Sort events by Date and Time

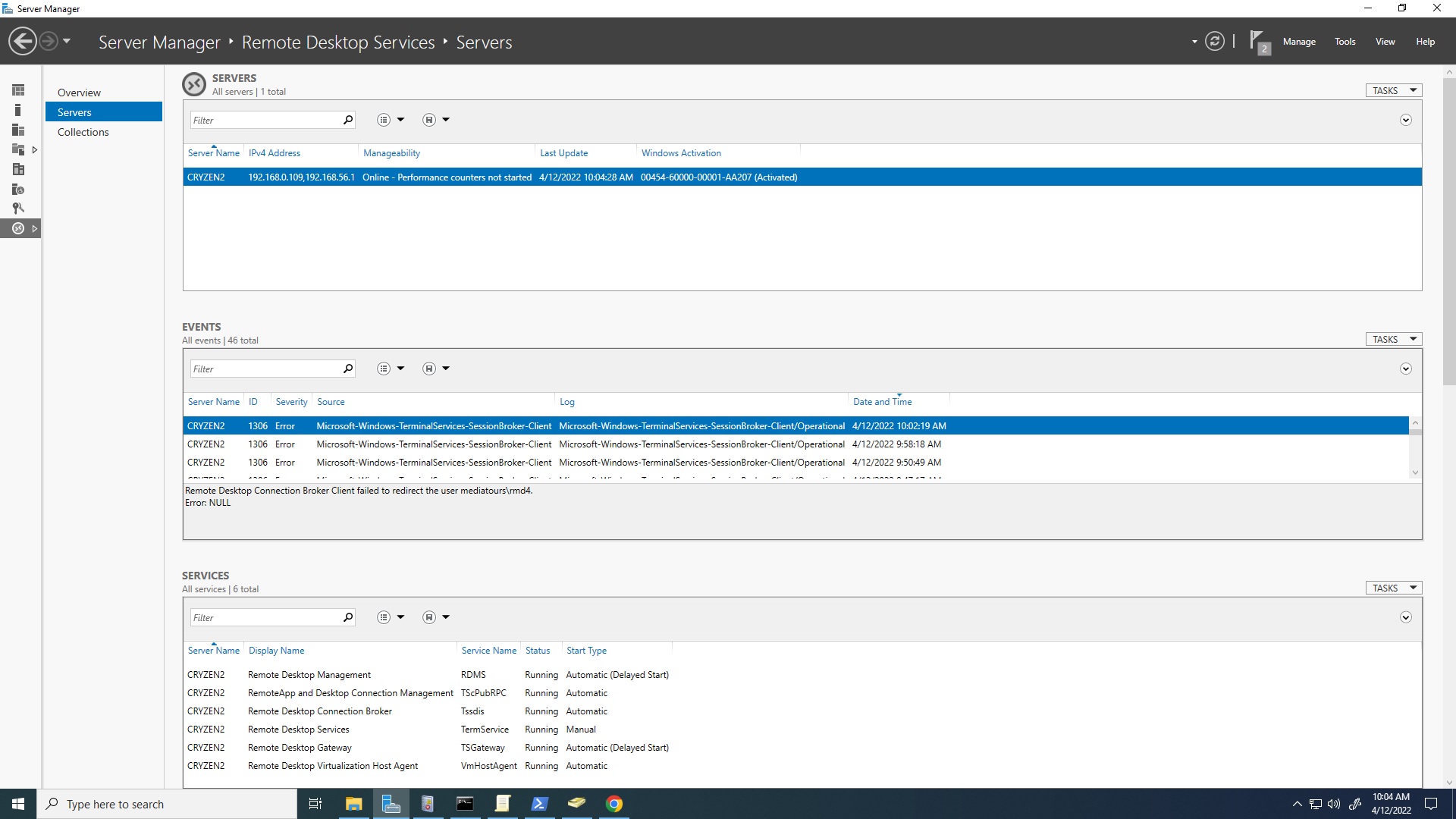(882, 402)
